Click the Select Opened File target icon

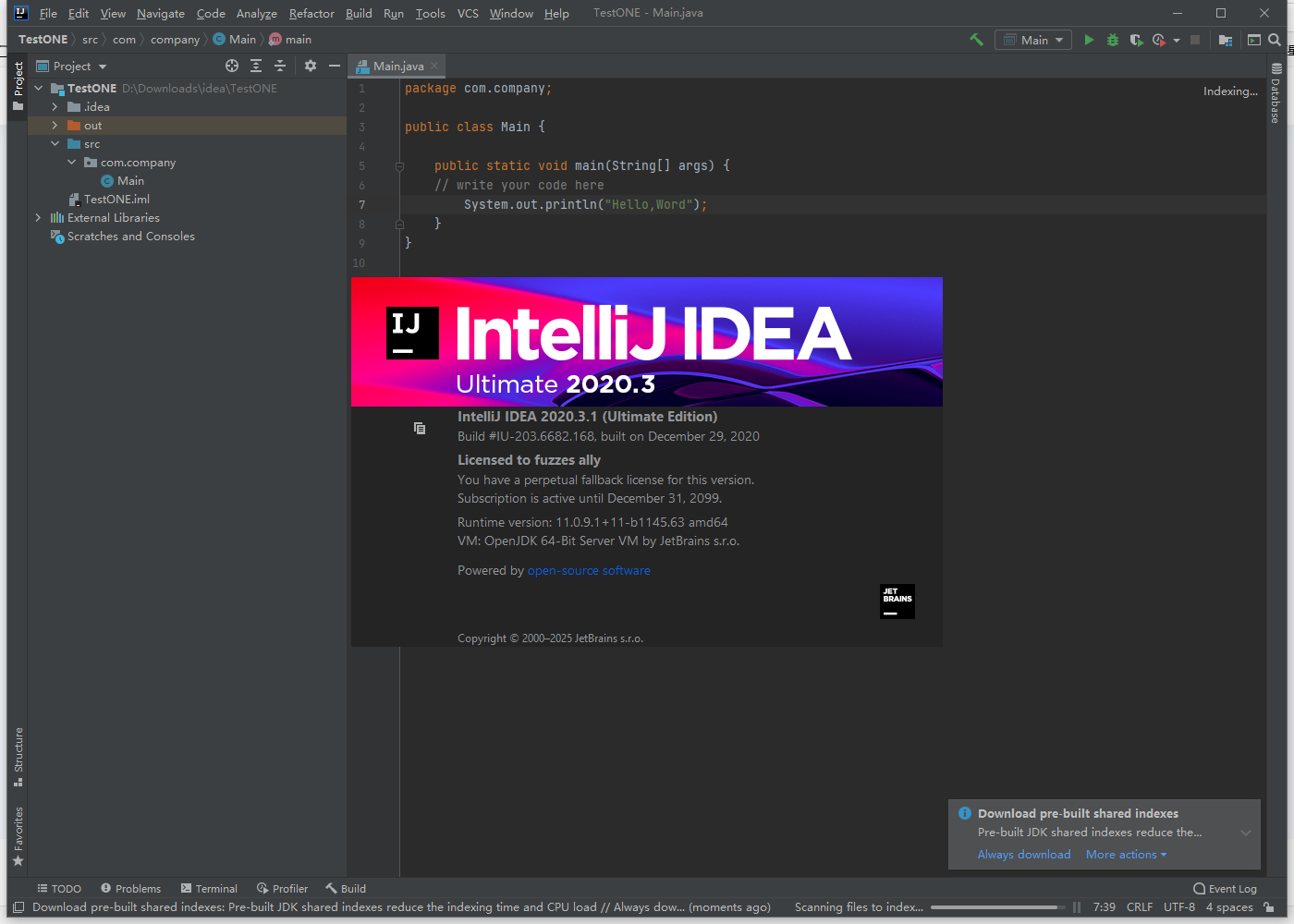pos(232,66)
